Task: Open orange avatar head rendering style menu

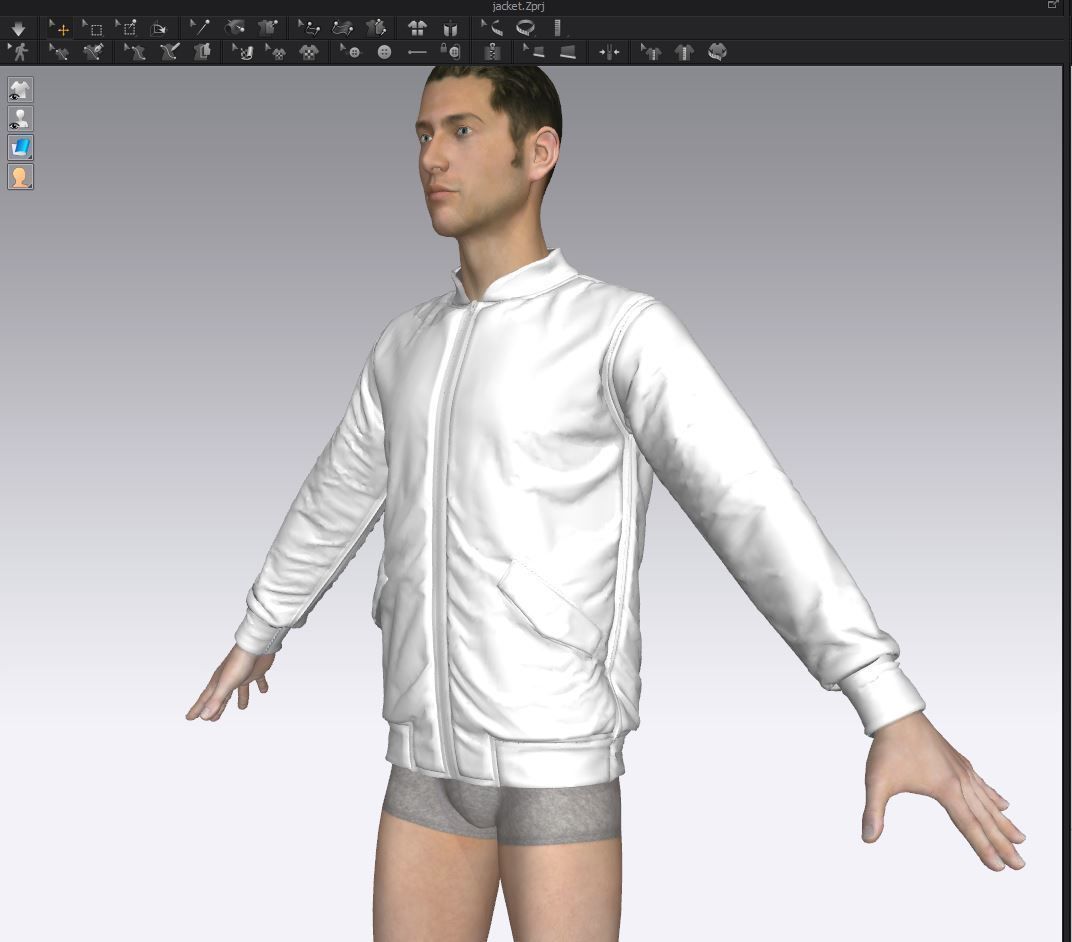Action: pyautogui.click(x=20, y=176)
